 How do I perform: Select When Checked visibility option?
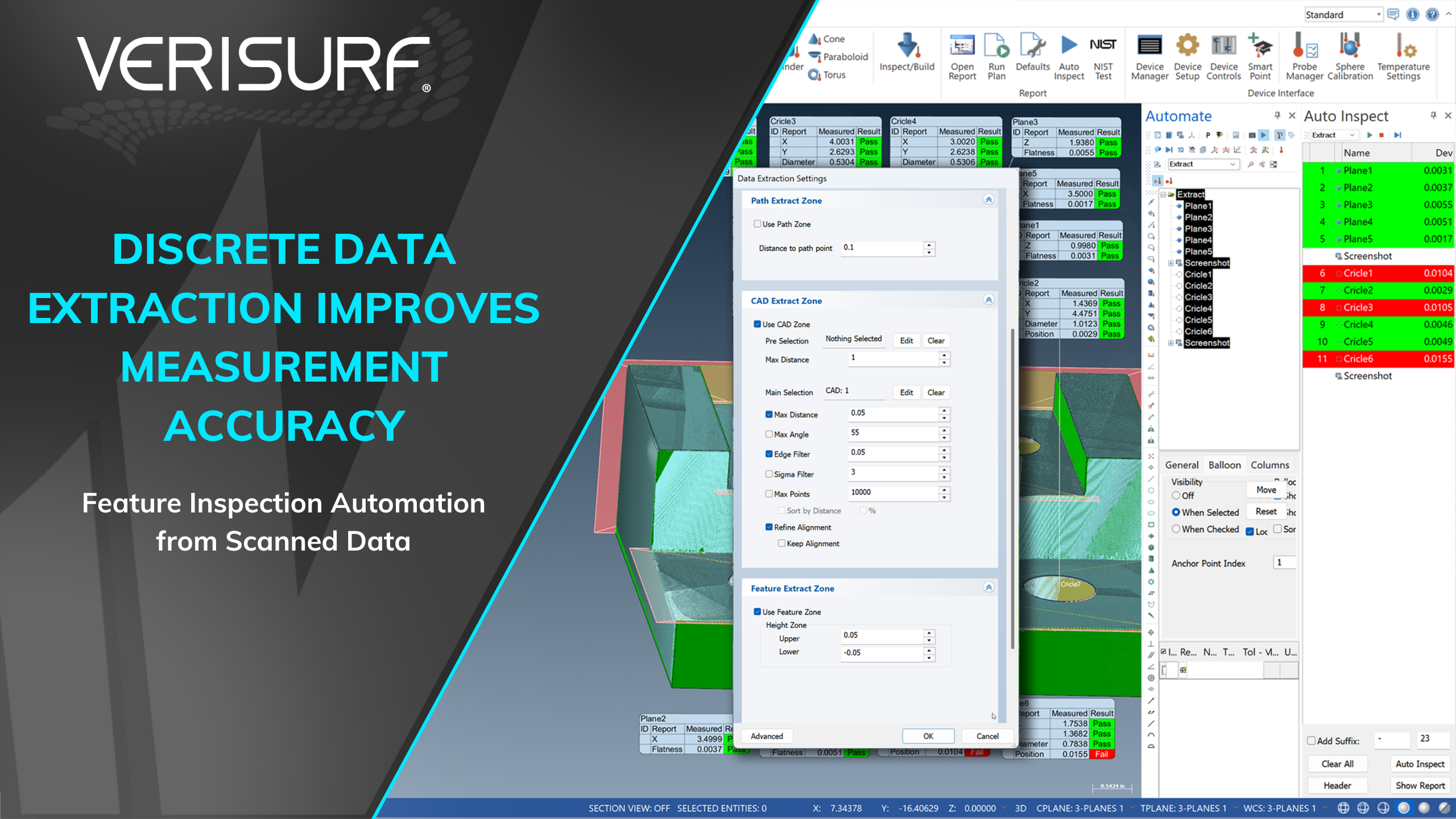point(1176,529)
